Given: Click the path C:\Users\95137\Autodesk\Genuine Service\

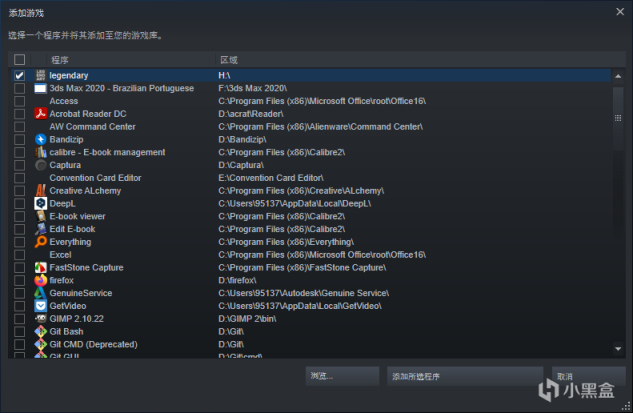Looking at the screenshot, I should click(304, 293).
